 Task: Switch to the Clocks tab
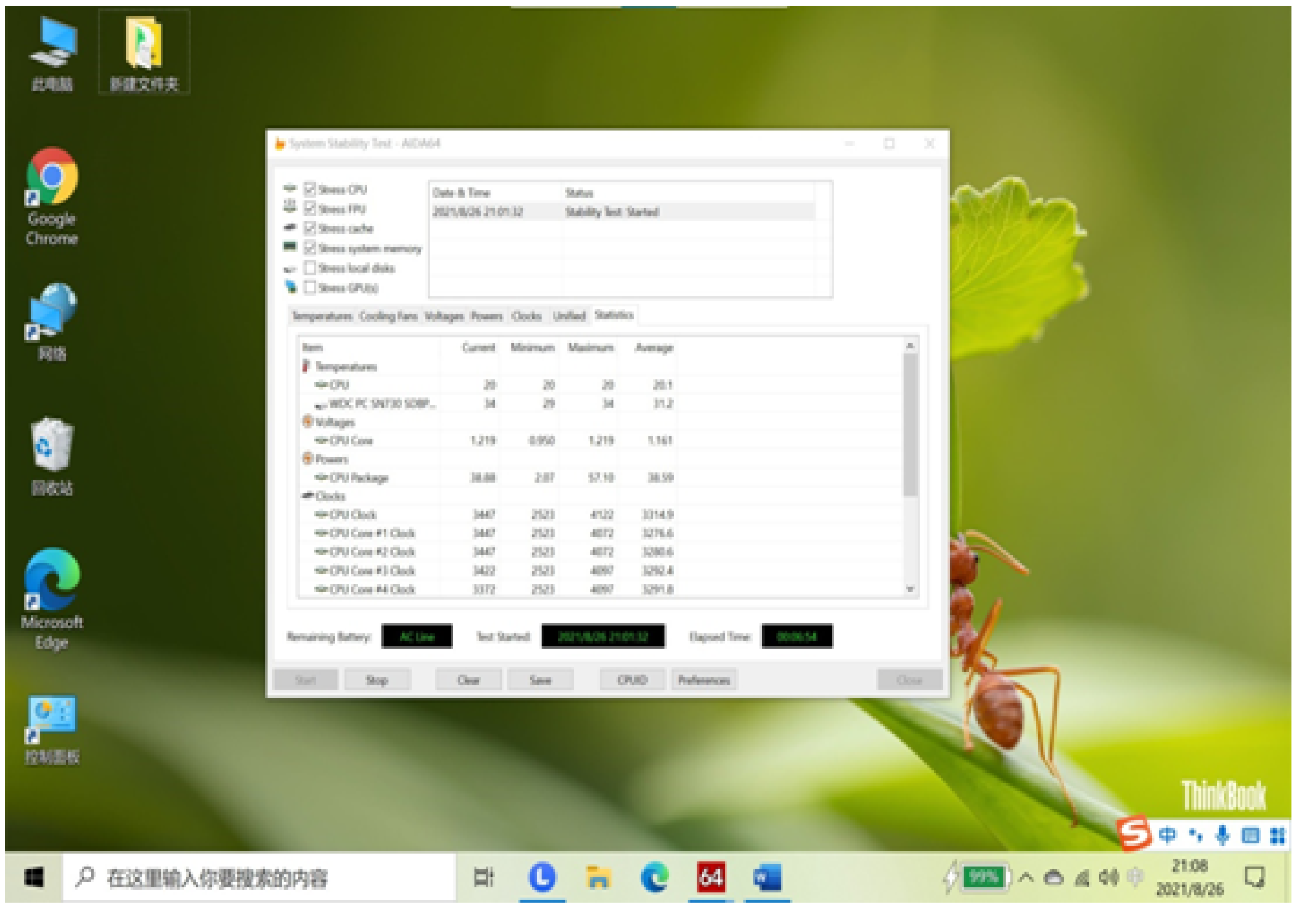(526, 316)
